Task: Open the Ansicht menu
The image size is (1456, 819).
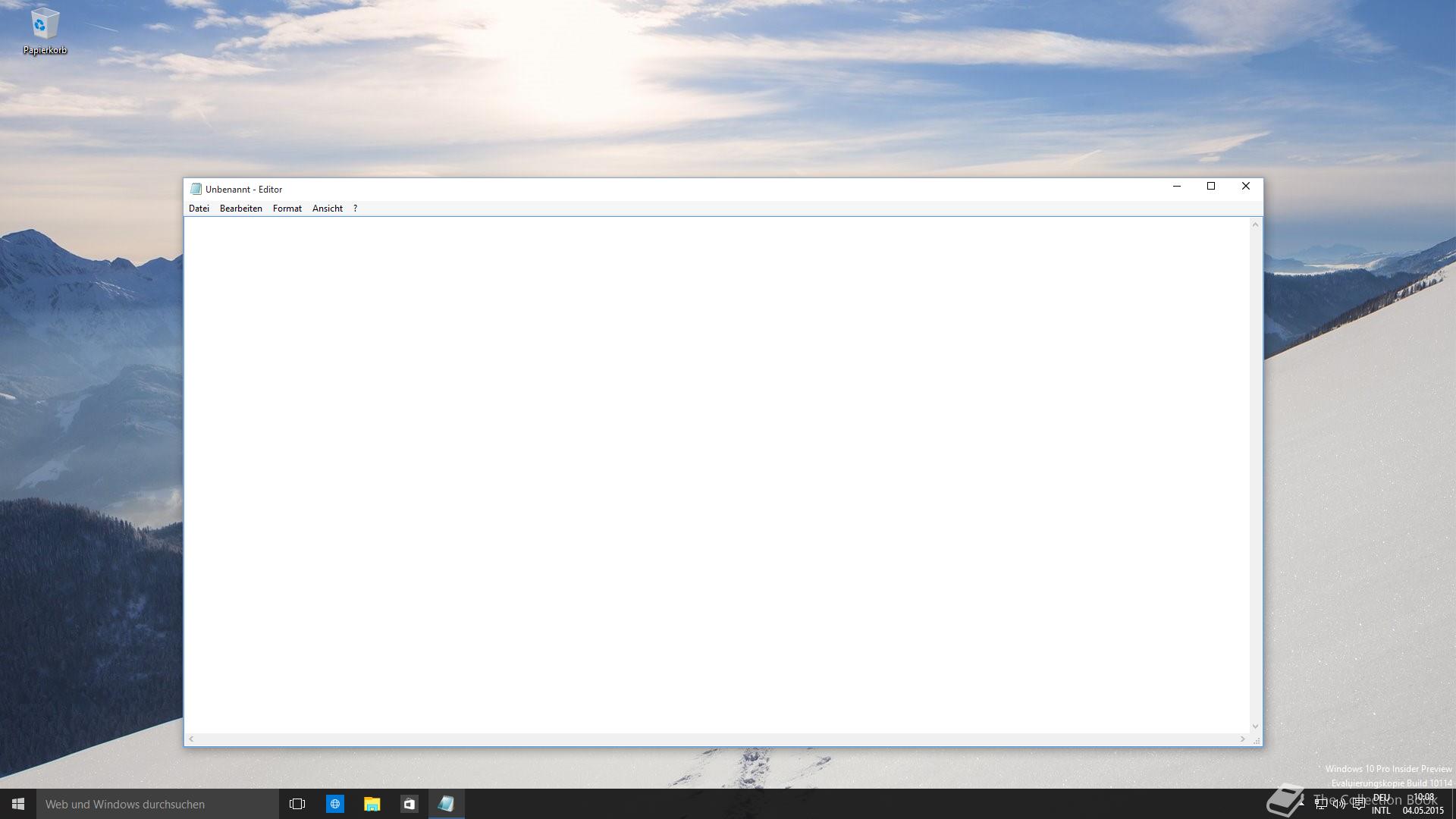Action: coord(327,209)
